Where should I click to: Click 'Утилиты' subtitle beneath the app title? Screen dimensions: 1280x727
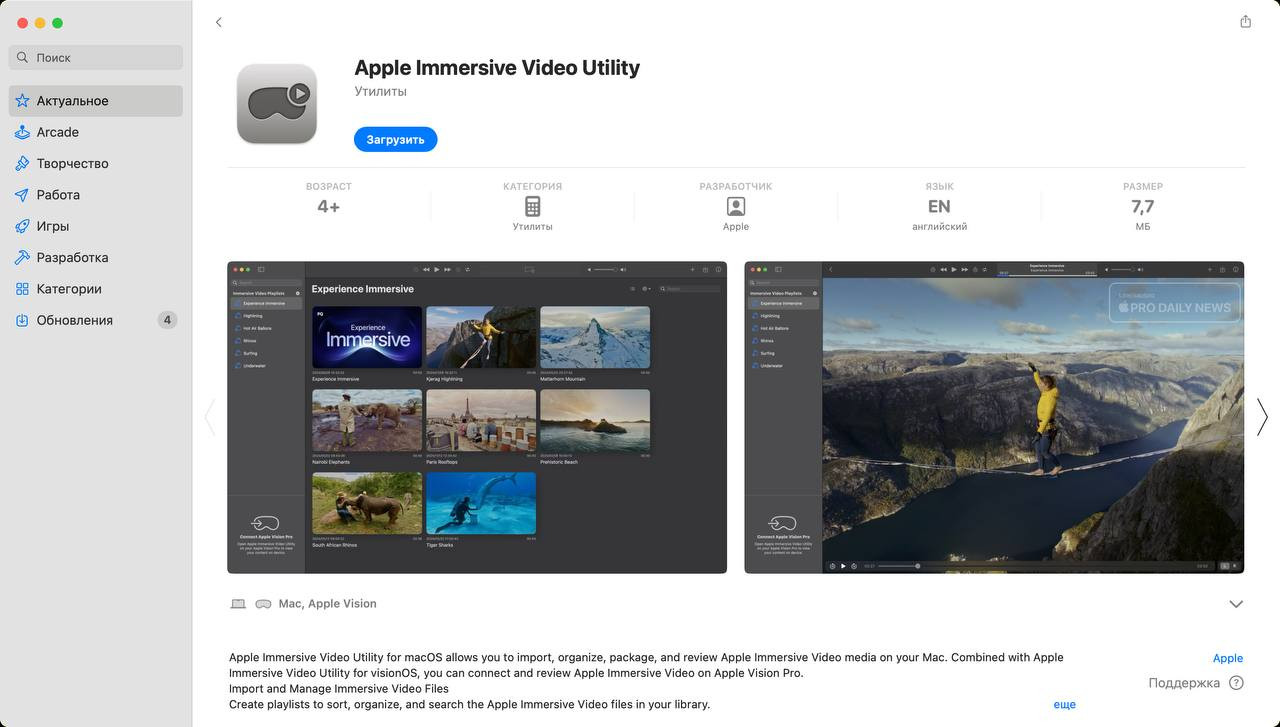[x=380, y=91]
